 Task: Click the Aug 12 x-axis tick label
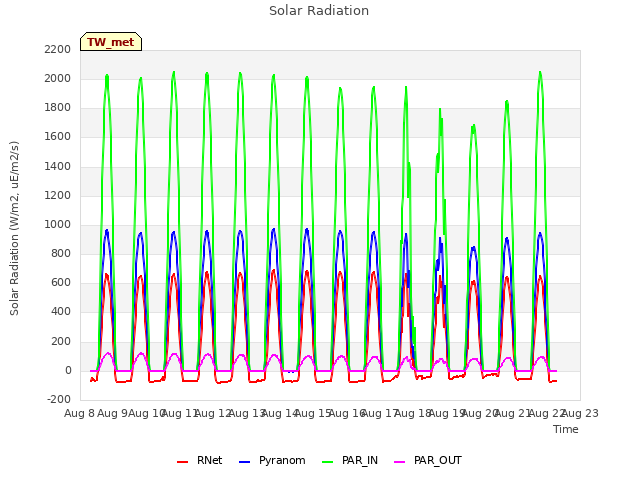[213, 413]
